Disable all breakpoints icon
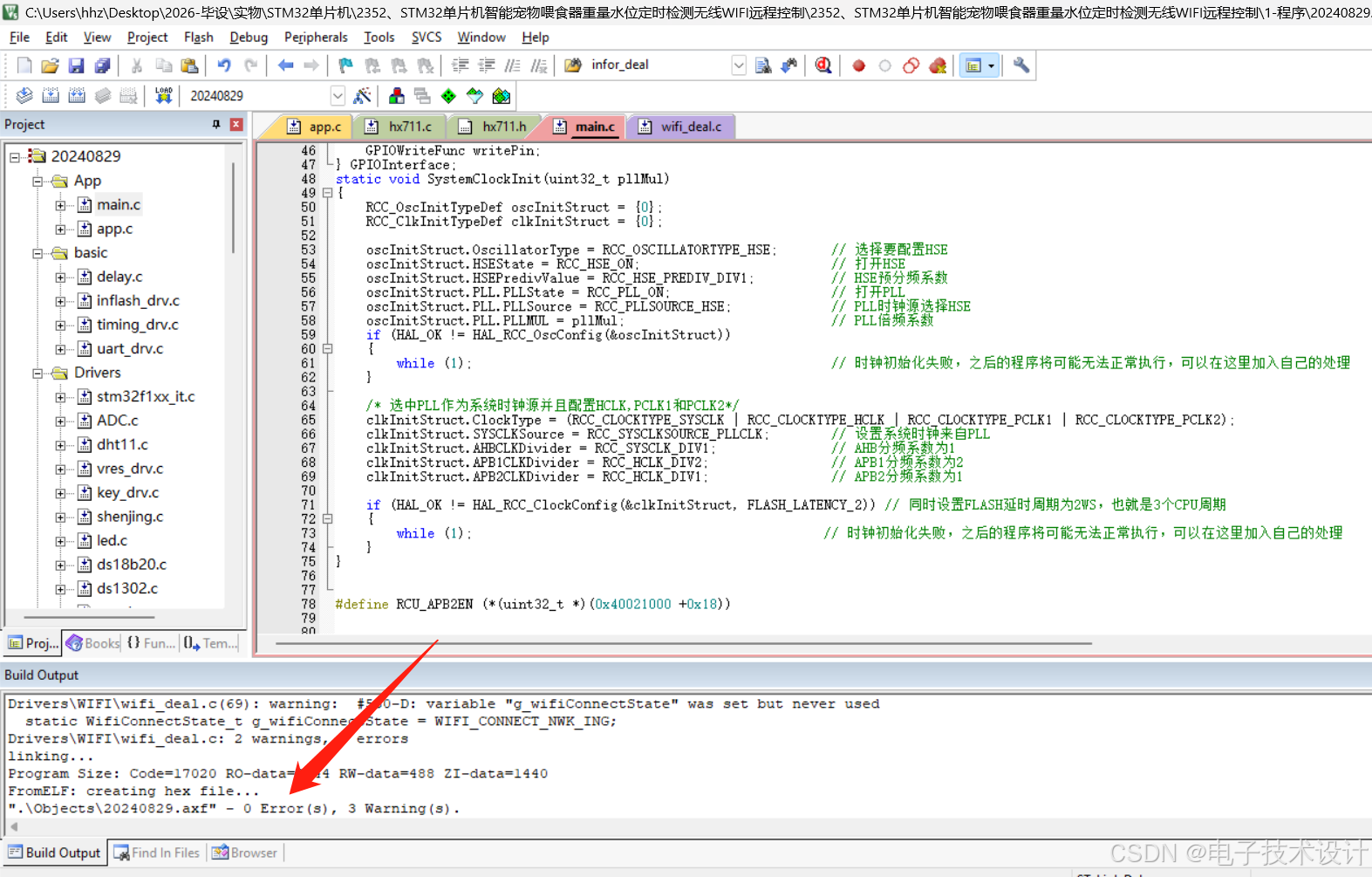 (911, 65)
